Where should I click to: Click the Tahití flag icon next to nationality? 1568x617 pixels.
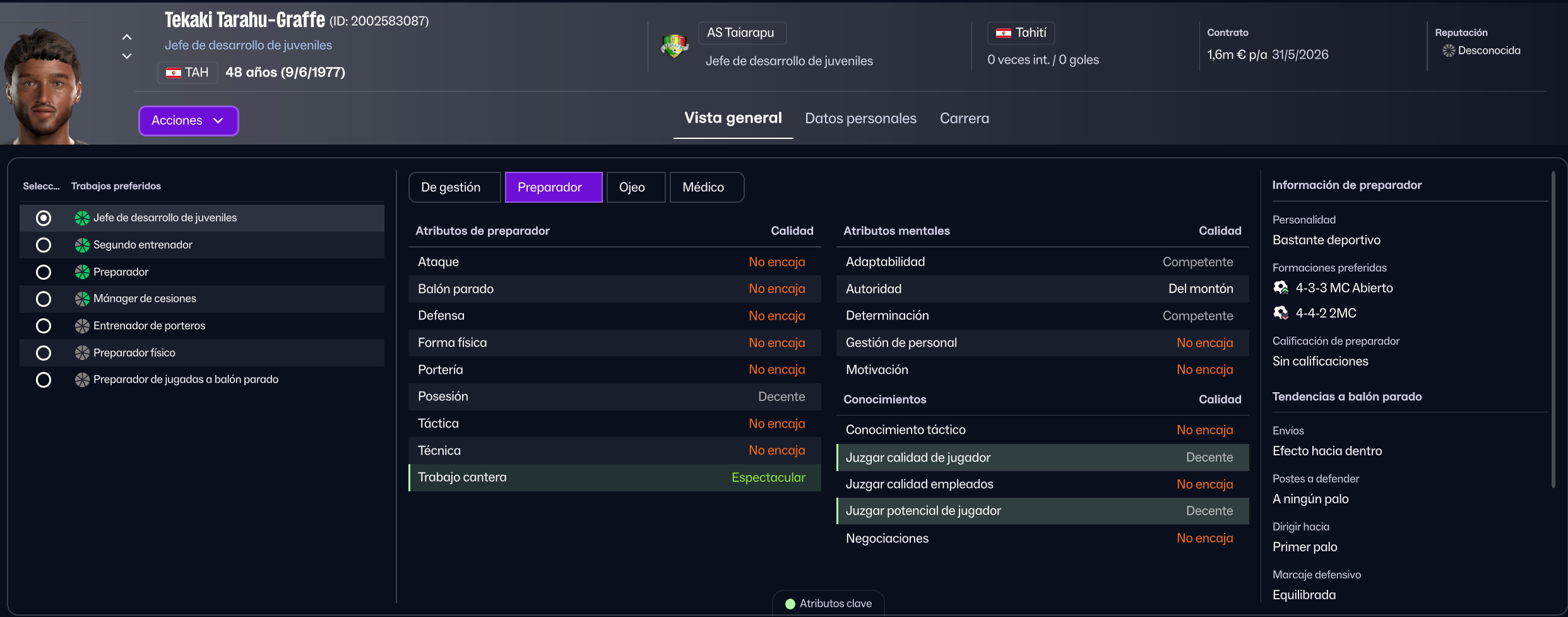[x=1004, y=33]
